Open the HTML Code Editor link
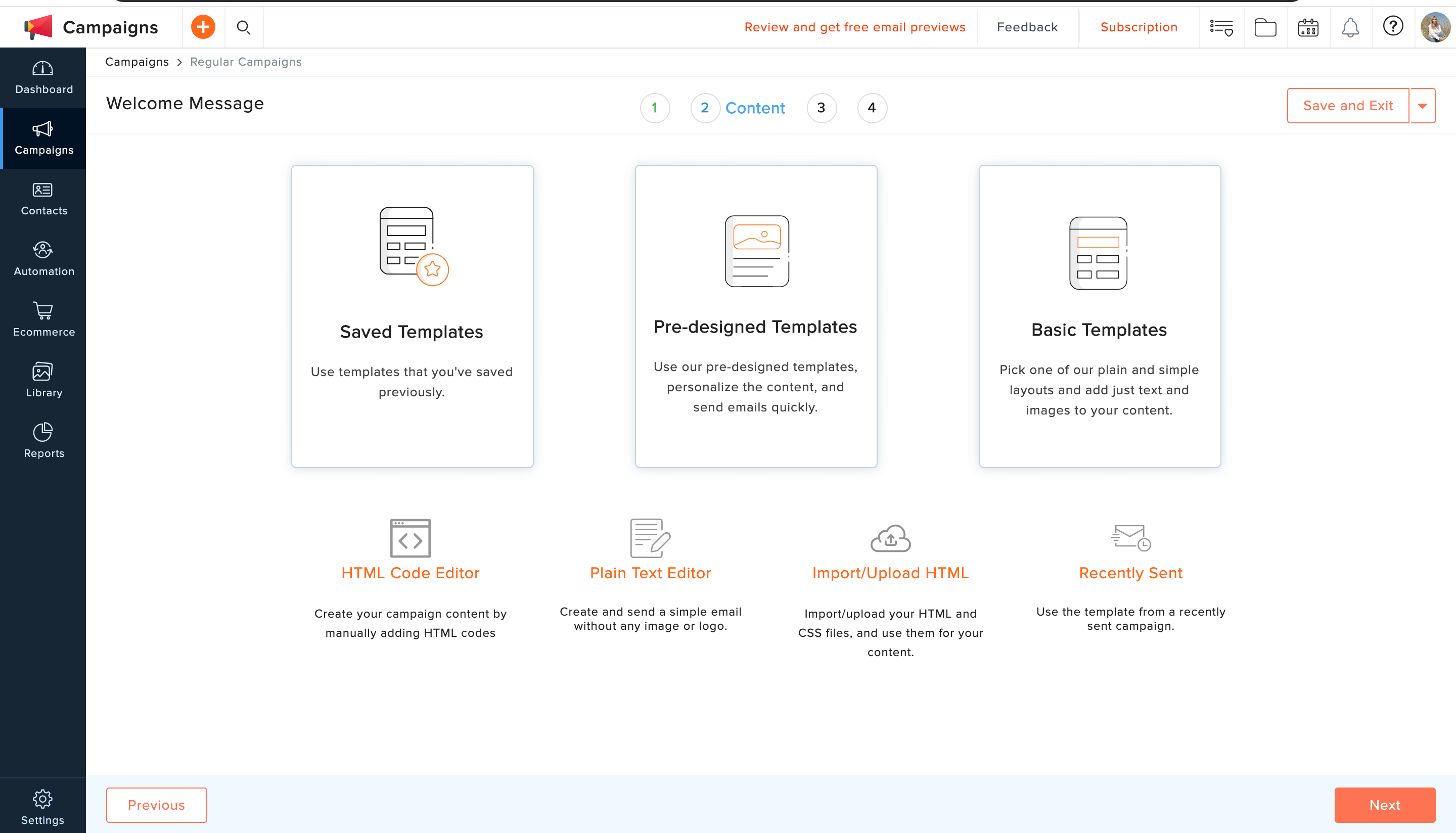 point(410,573)
